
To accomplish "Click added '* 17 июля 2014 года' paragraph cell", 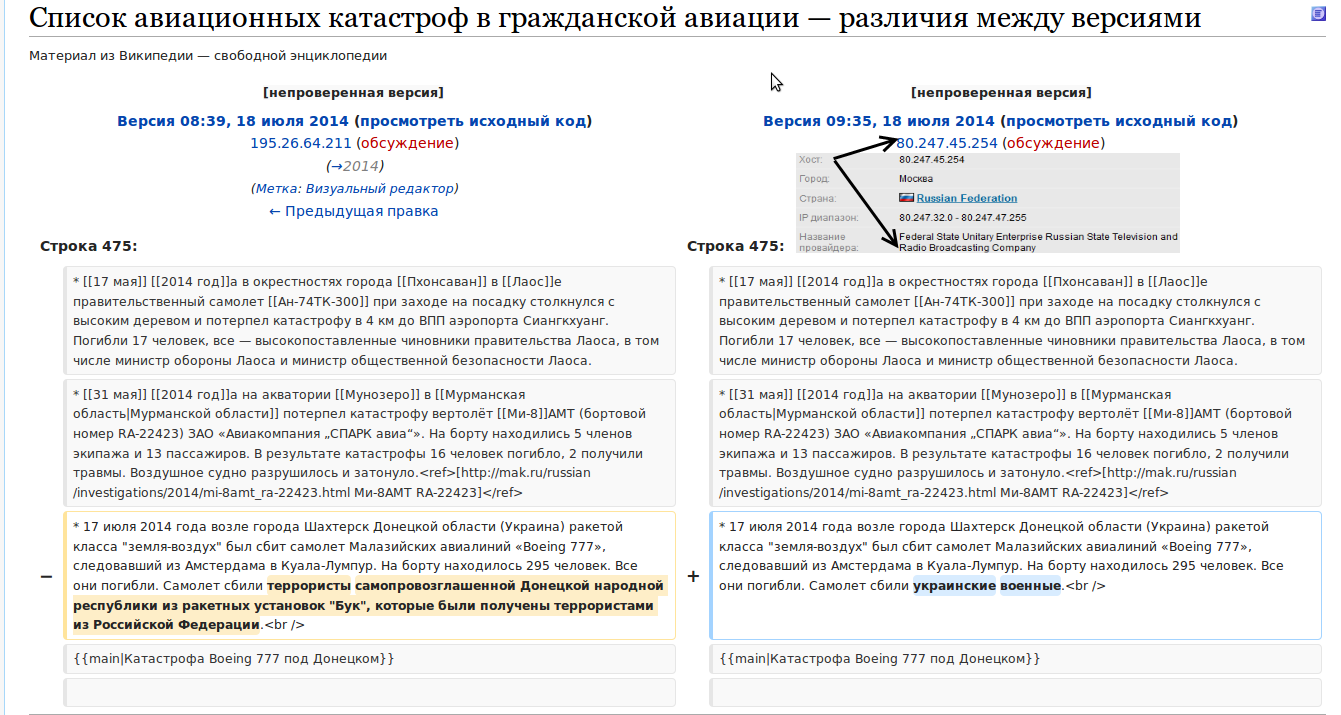I will pyautogui.click(x=1016, y=576).
